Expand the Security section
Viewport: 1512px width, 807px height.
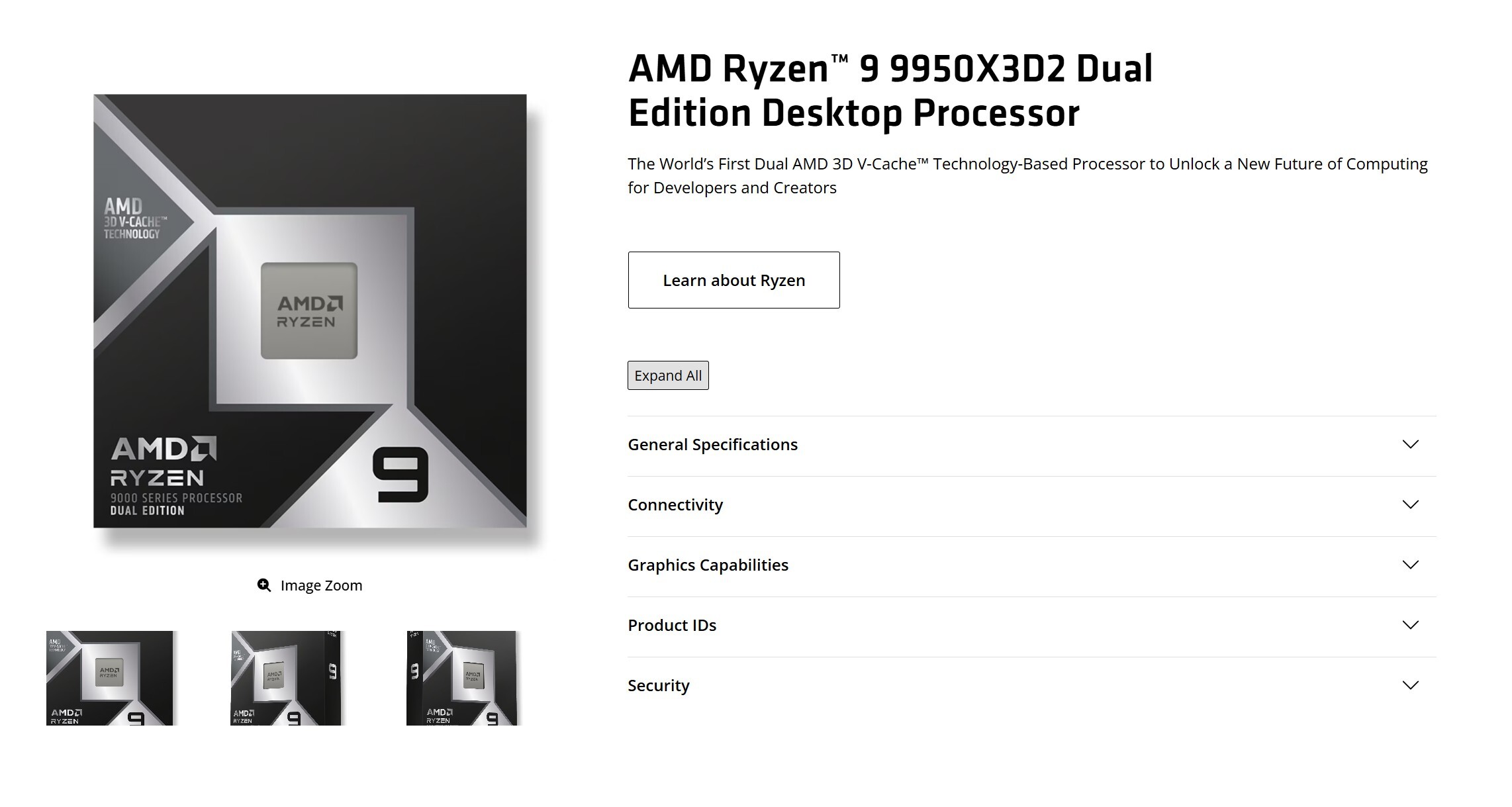point(658,686)
